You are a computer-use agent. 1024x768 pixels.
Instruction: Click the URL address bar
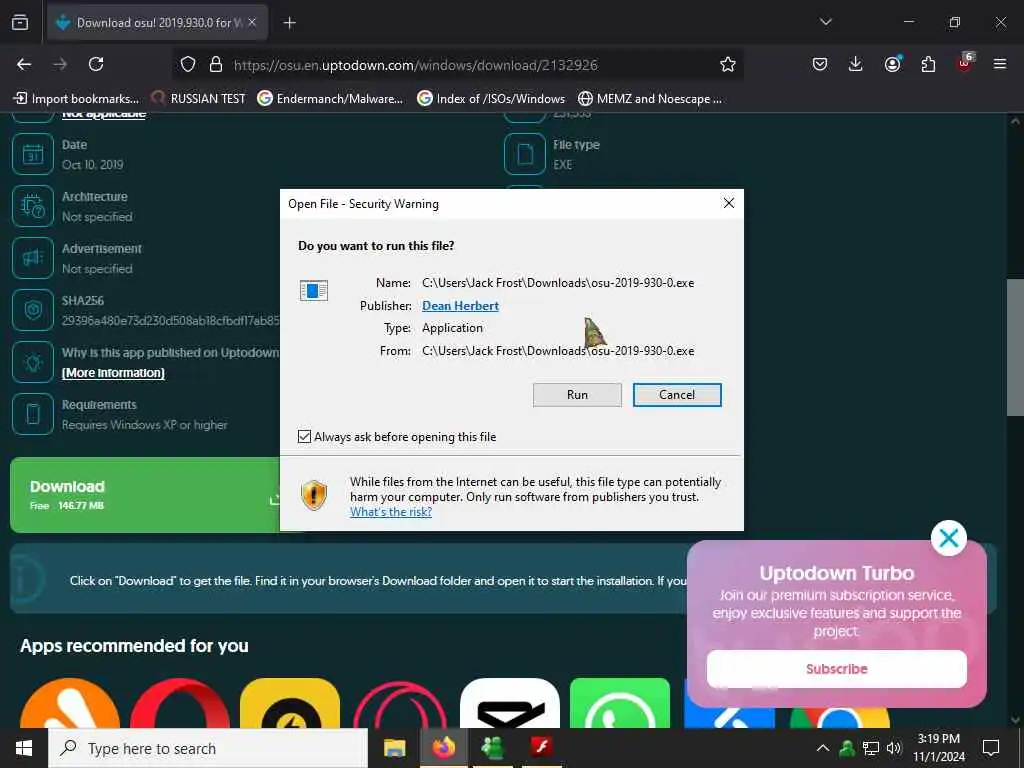click(457, 64)
